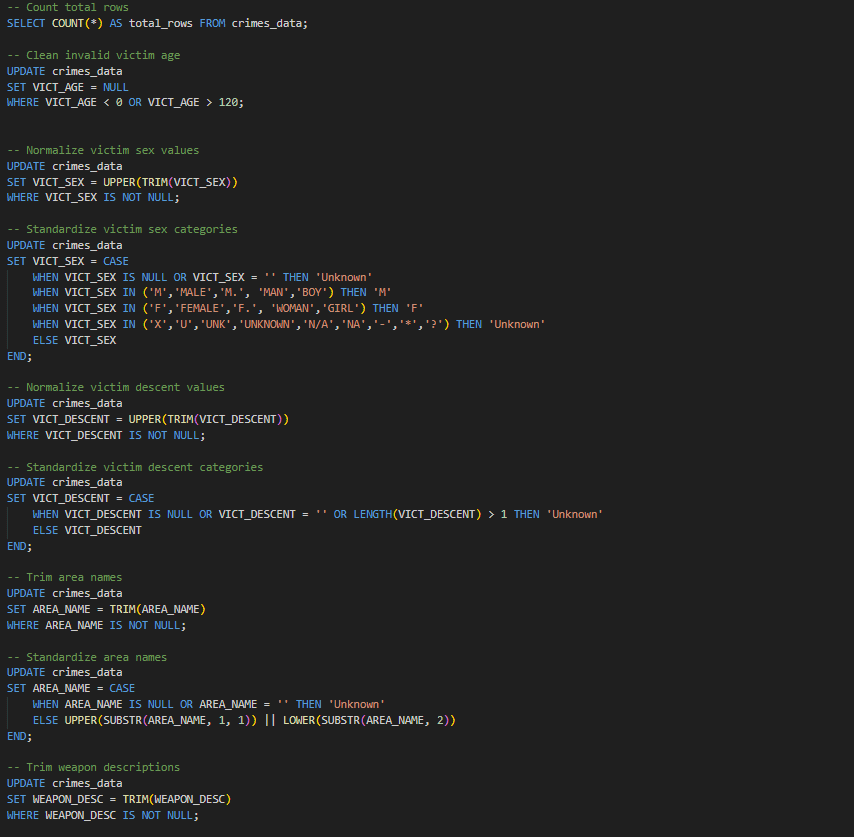Click NULL in the SET VICT_AGE line
Image resolution: width=854 pixels, height=837 pixels.
coord(117,87)
